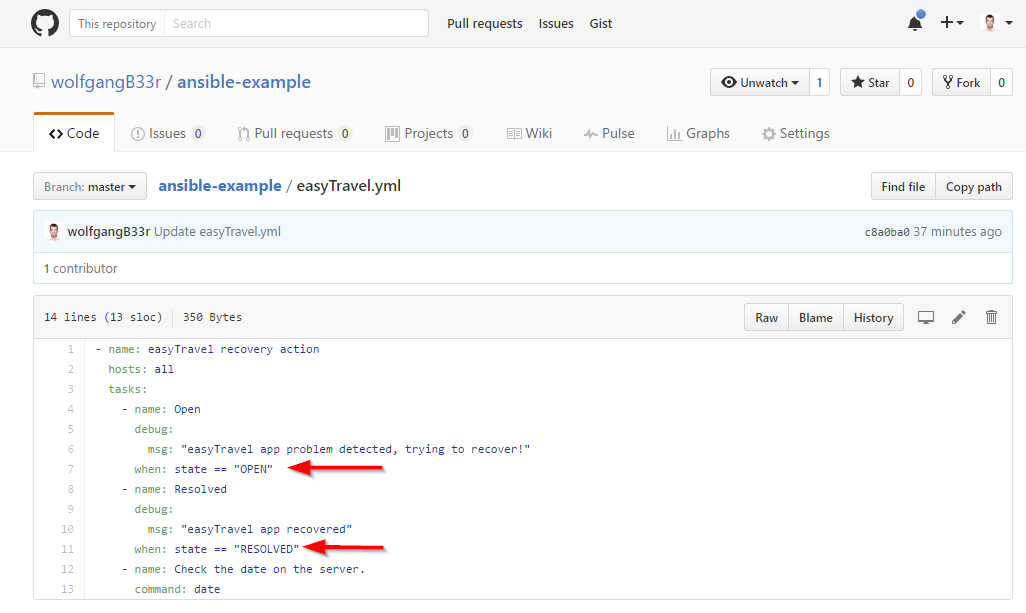Click code text 'command: date'
1026x613 pixels.
click(177, 589)
